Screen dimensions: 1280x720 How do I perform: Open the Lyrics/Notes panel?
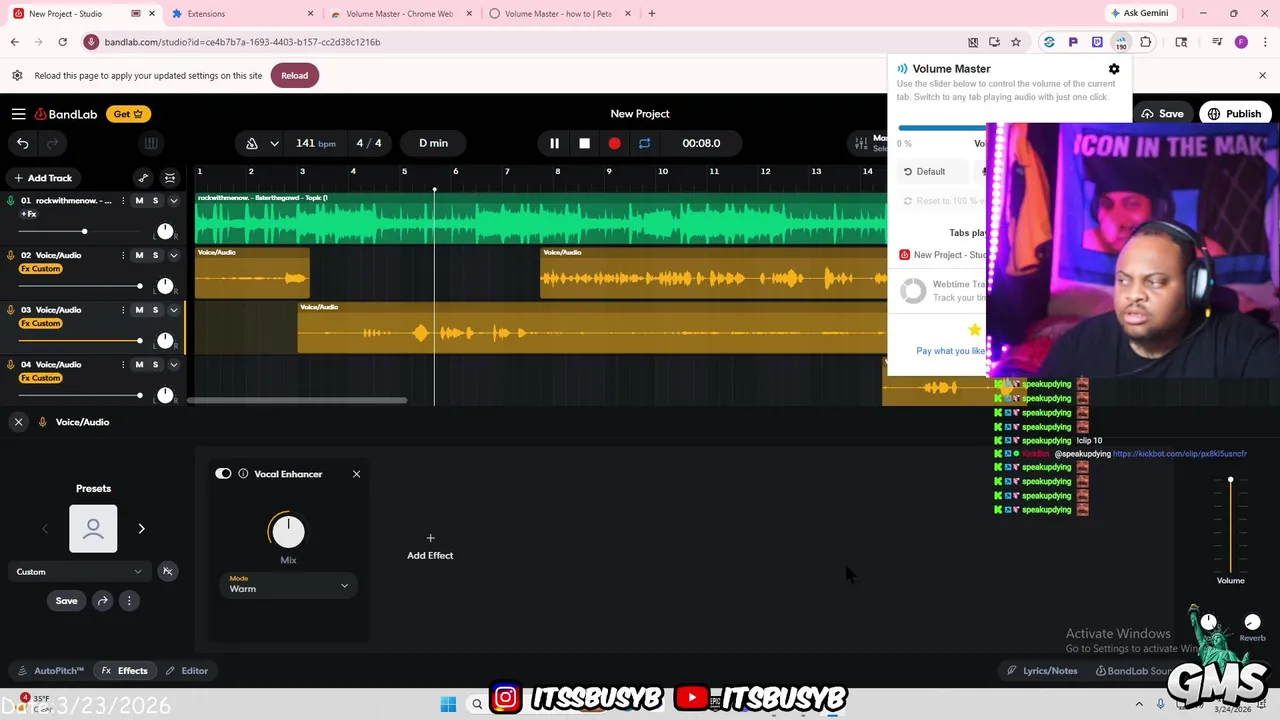1042,671
